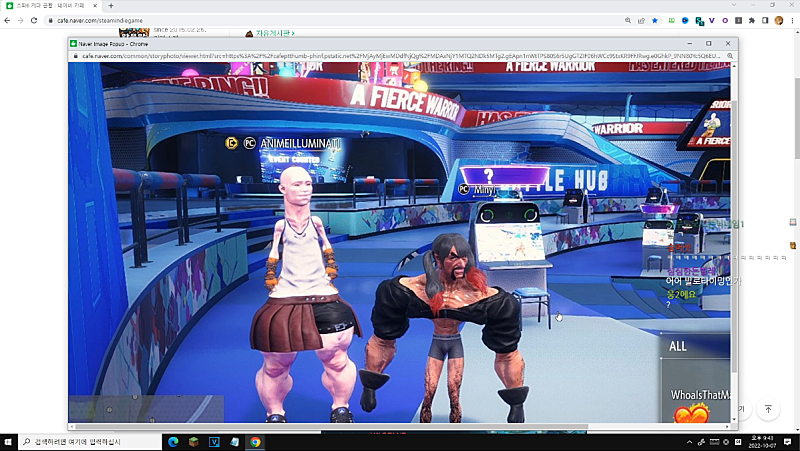This screenshot has width=800, height=451.
Task: Open the Extensions puzzle piece menu
Action: pyautogui.click(x=752, y=20)
